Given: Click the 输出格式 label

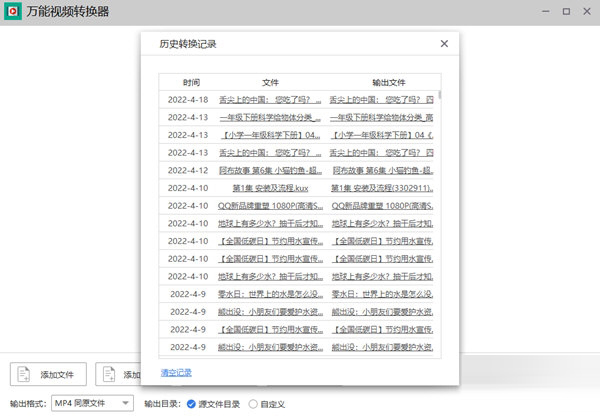Looking at the screenshot, I should tap(28, 404).
